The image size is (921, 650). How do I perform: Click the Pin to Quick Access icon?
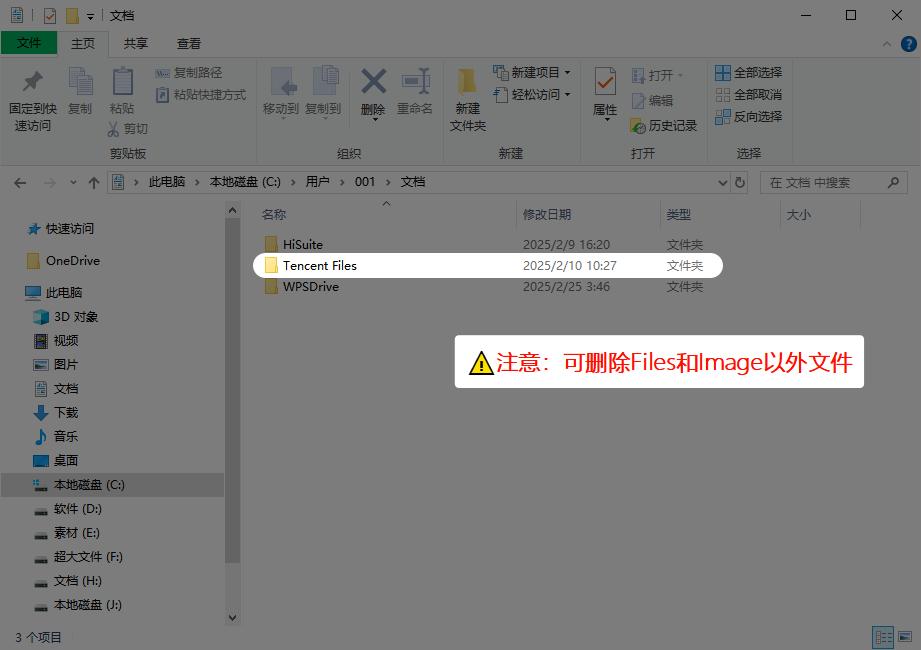[x=32, y=90]
